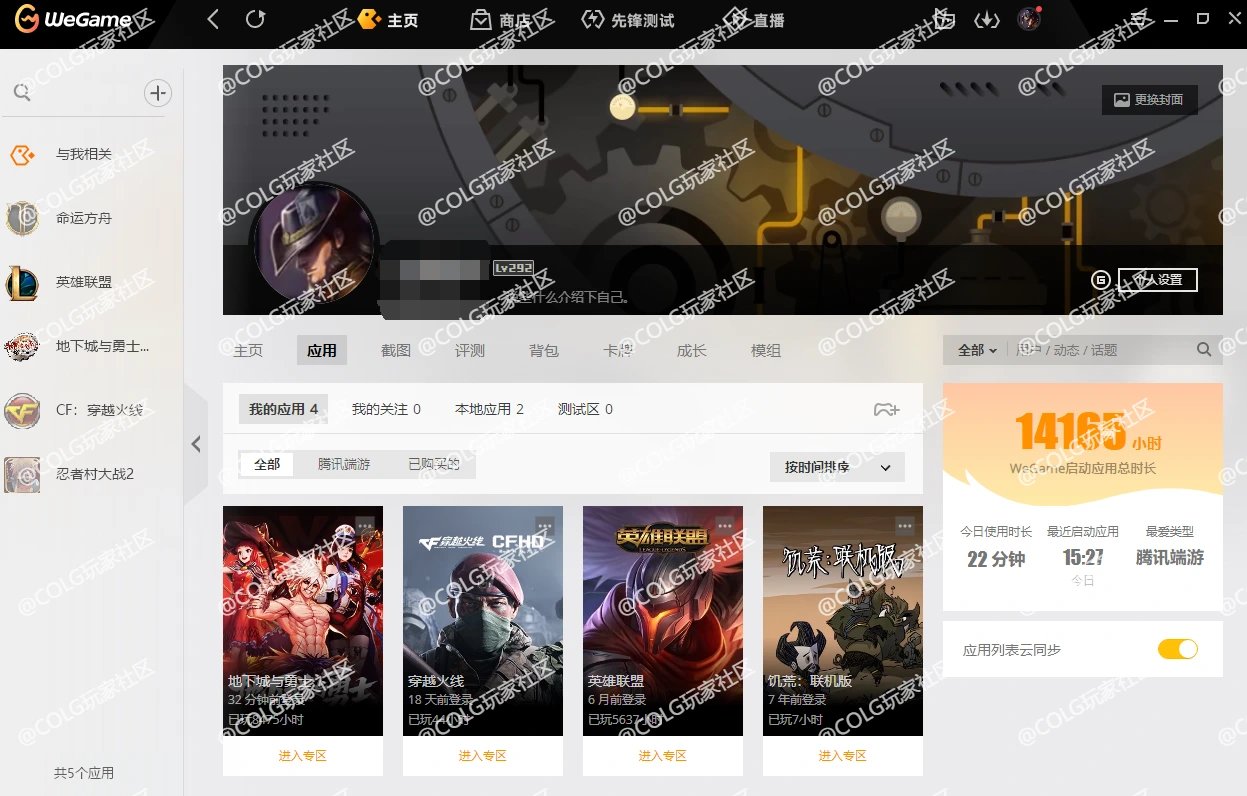Click 进入专区 under 地下城与勇士

pyautogui.click(x=303, y=756)
